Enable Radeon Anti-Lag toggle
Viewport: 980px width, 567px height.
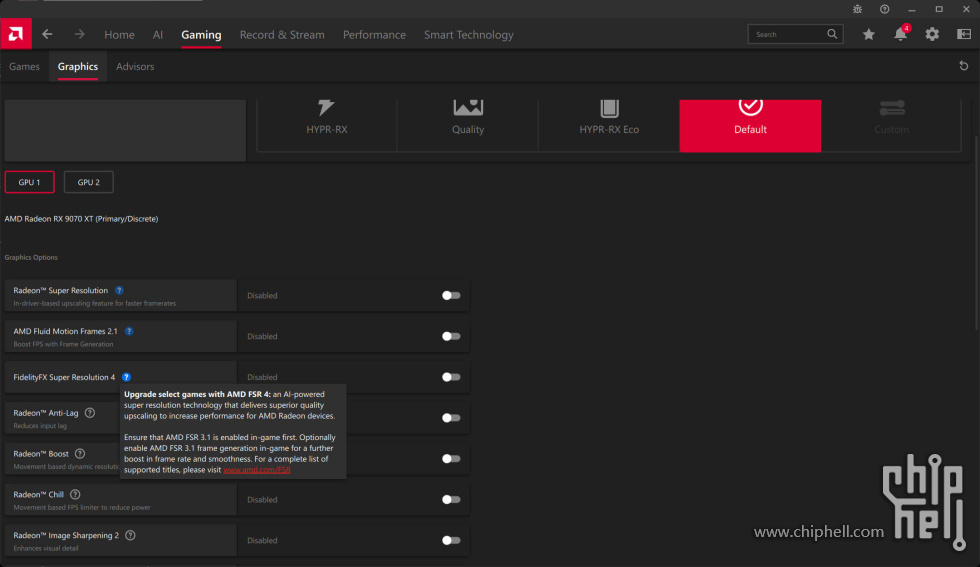tap(451, 418)
